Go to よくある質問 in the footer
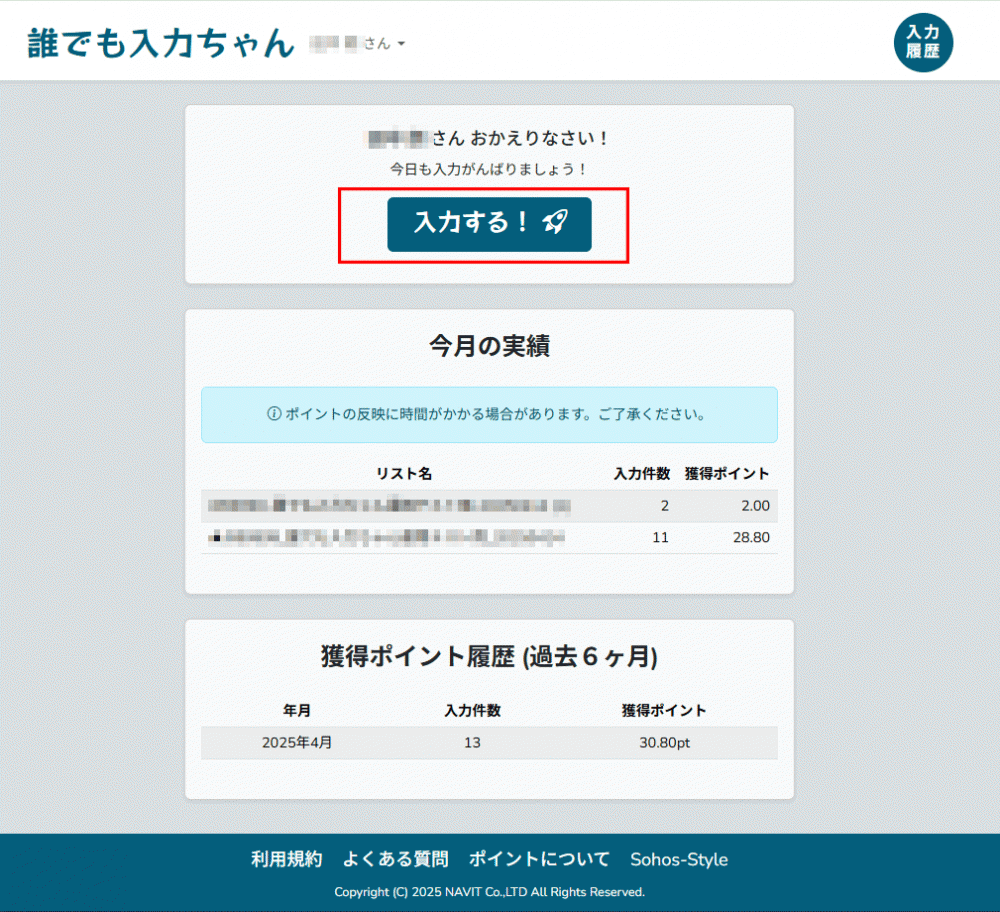Viewport: 1000px width, 912px height. click(395, 859)
